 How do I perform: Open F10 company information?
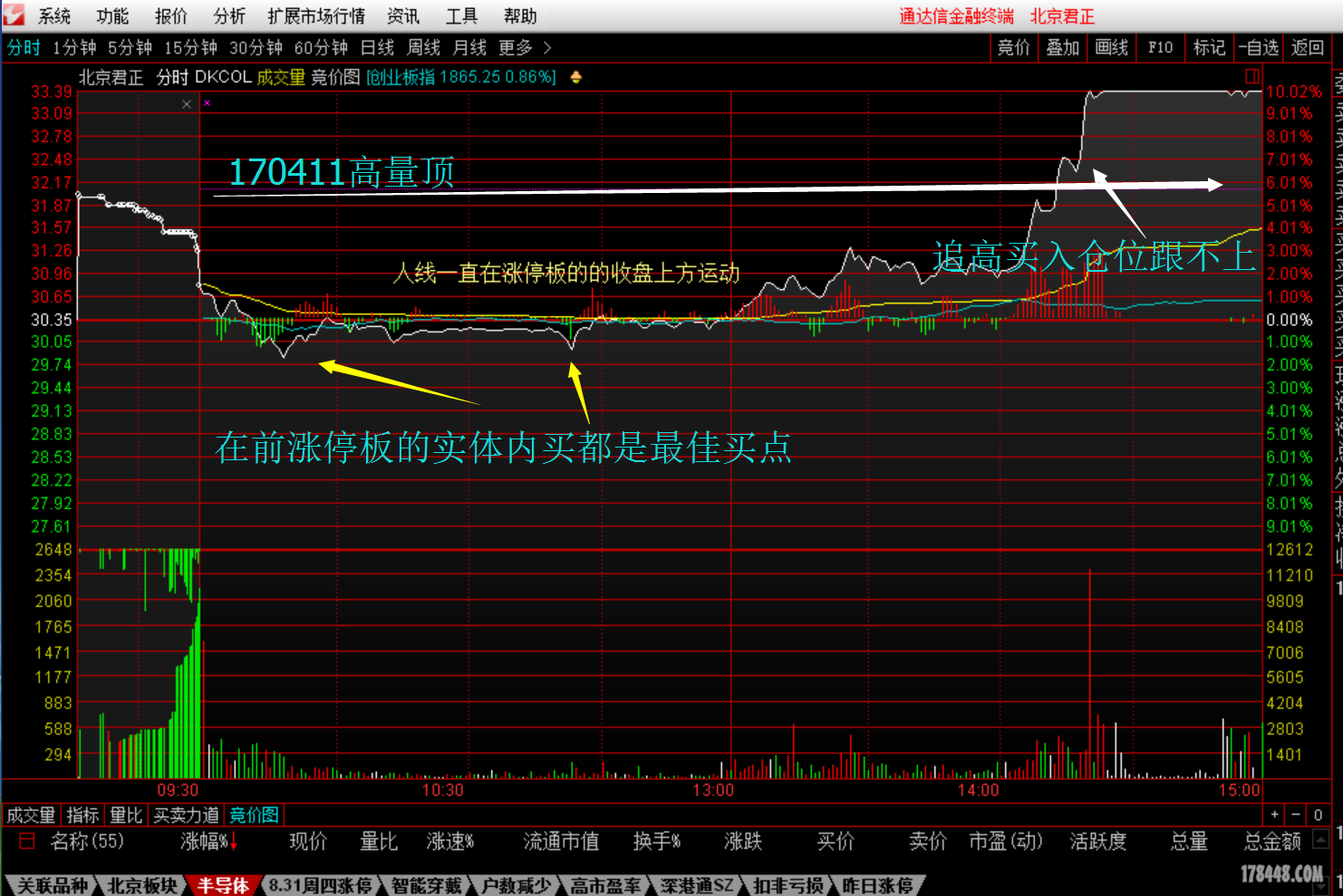point(1160,47)
